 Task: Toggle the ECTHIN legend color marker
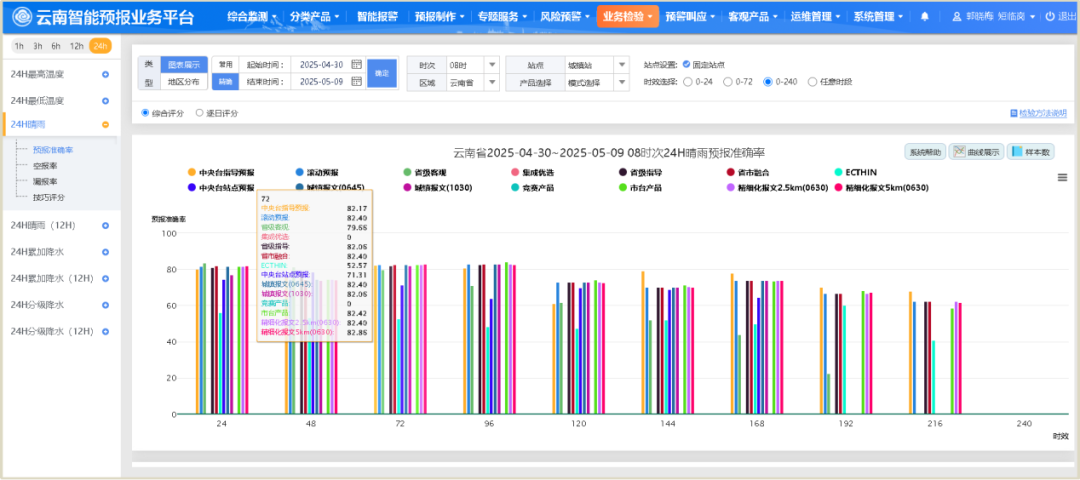[837, 172]
